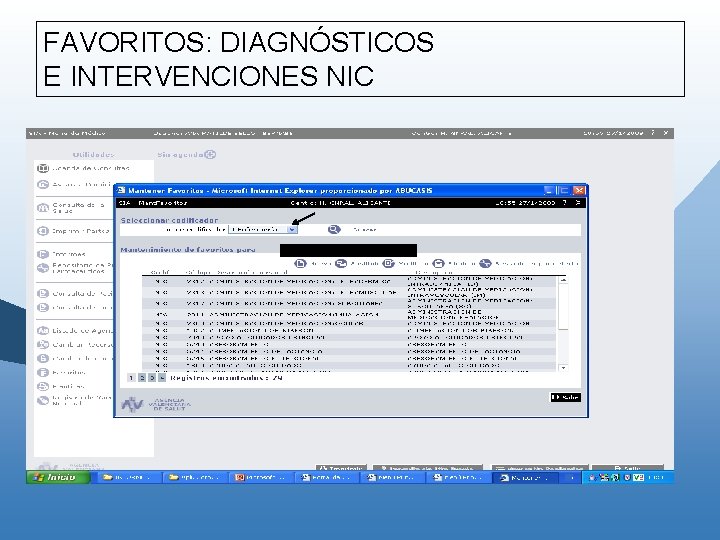The image size is (720, 540).
Task: Click the favorites table scrollbar thumb
Action: (563, 307)
